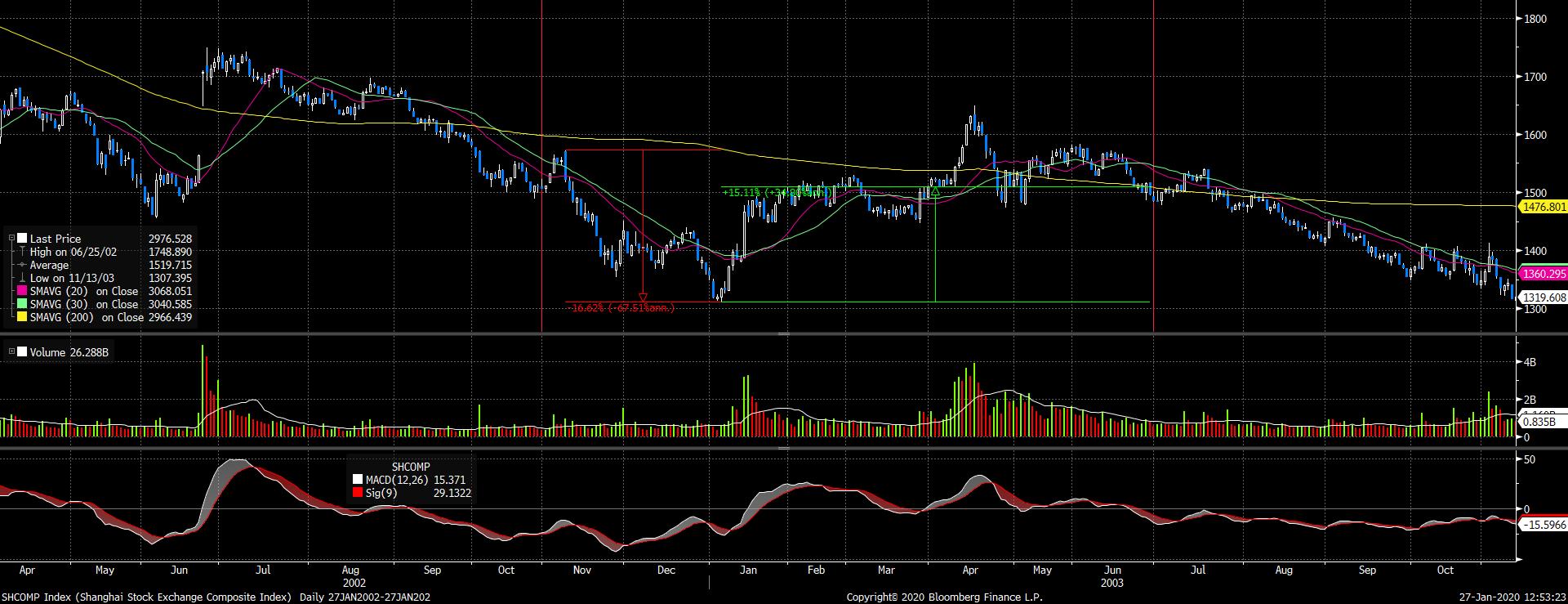Screen dimensions: 1568x604
Task: Click the 1400 price axis label
Action: click(1535, 251)
